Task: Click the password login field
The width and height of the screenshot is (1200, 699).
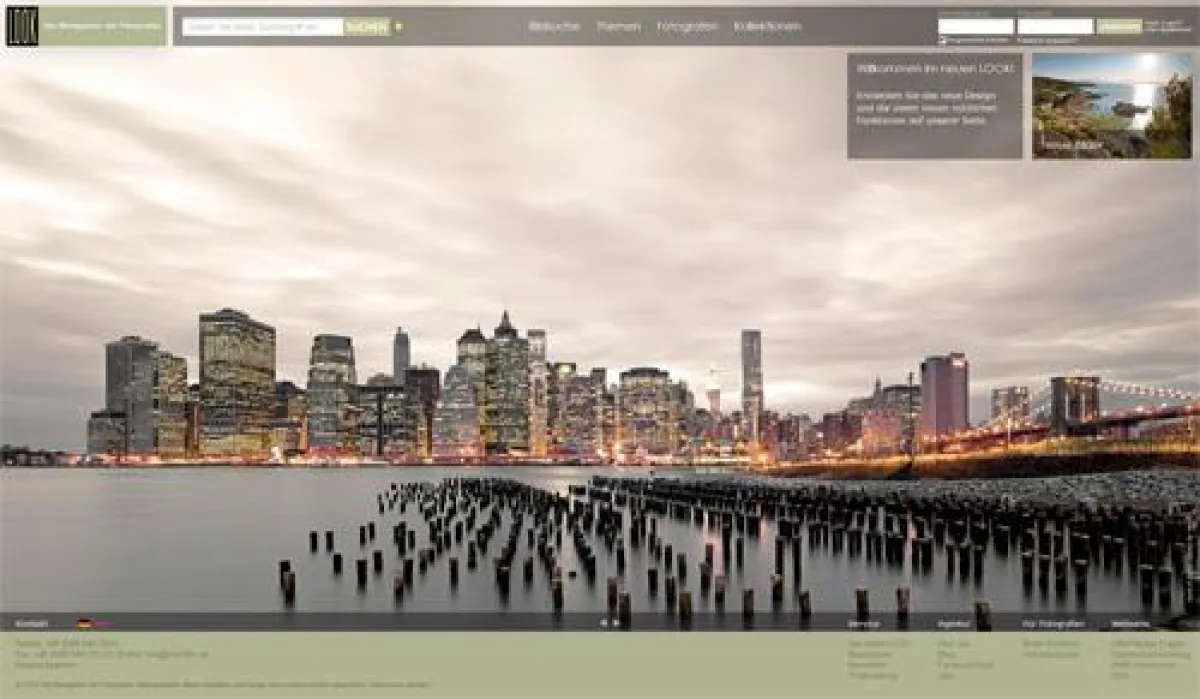Action: [1055, 27]
